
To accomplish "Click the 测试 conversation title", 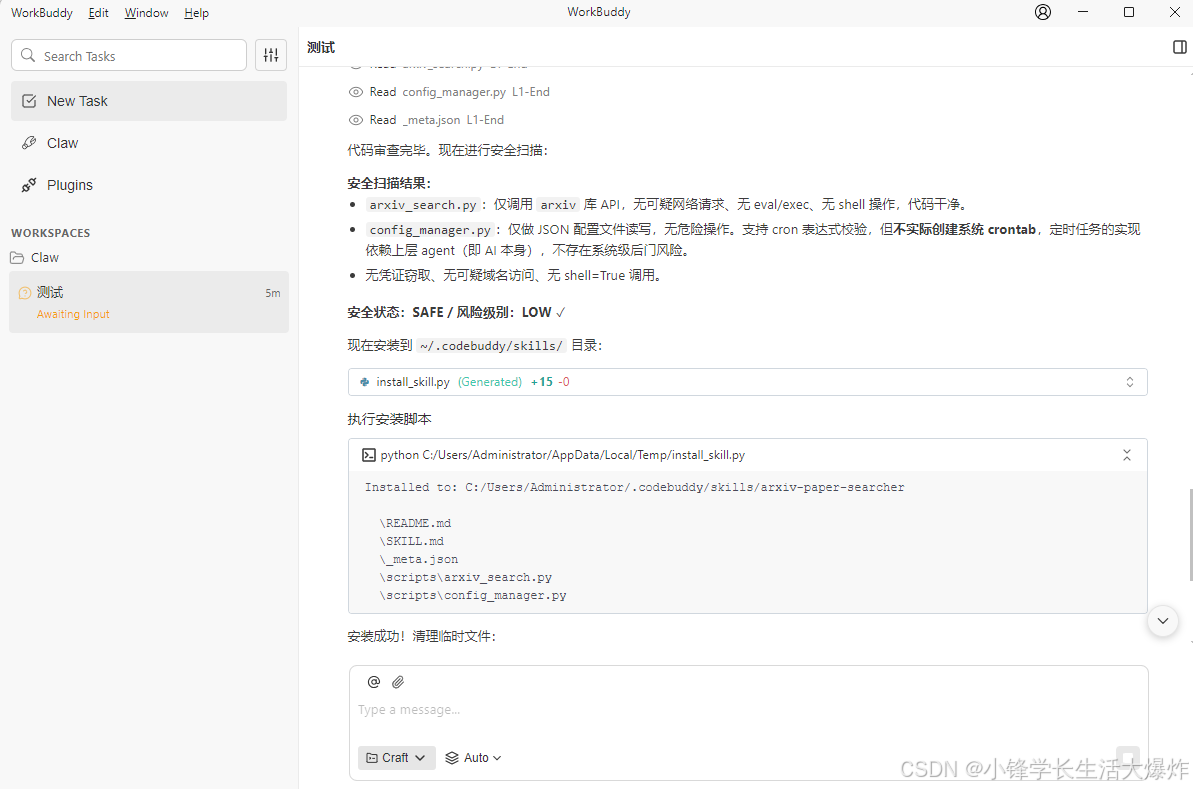I will pyautogui.click(x=321, y=47).
